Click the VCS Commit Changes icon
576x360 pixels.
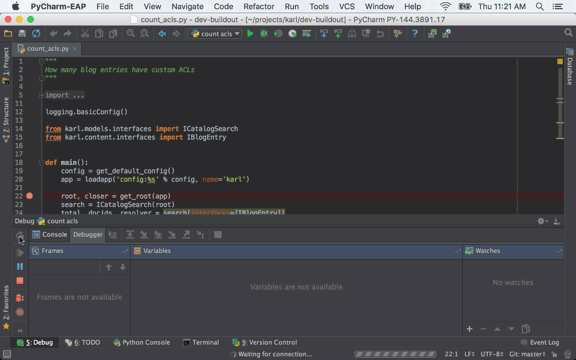(x=338, y=34)
